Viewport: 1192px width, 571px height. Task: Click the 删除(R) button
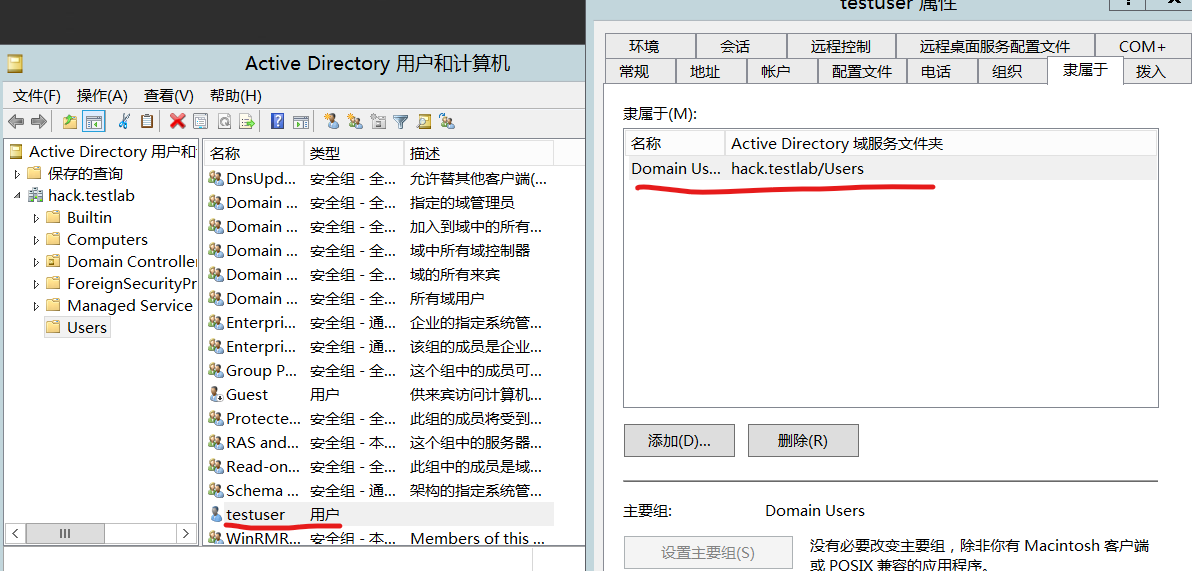pyautogui.click(x=802, y=441)
